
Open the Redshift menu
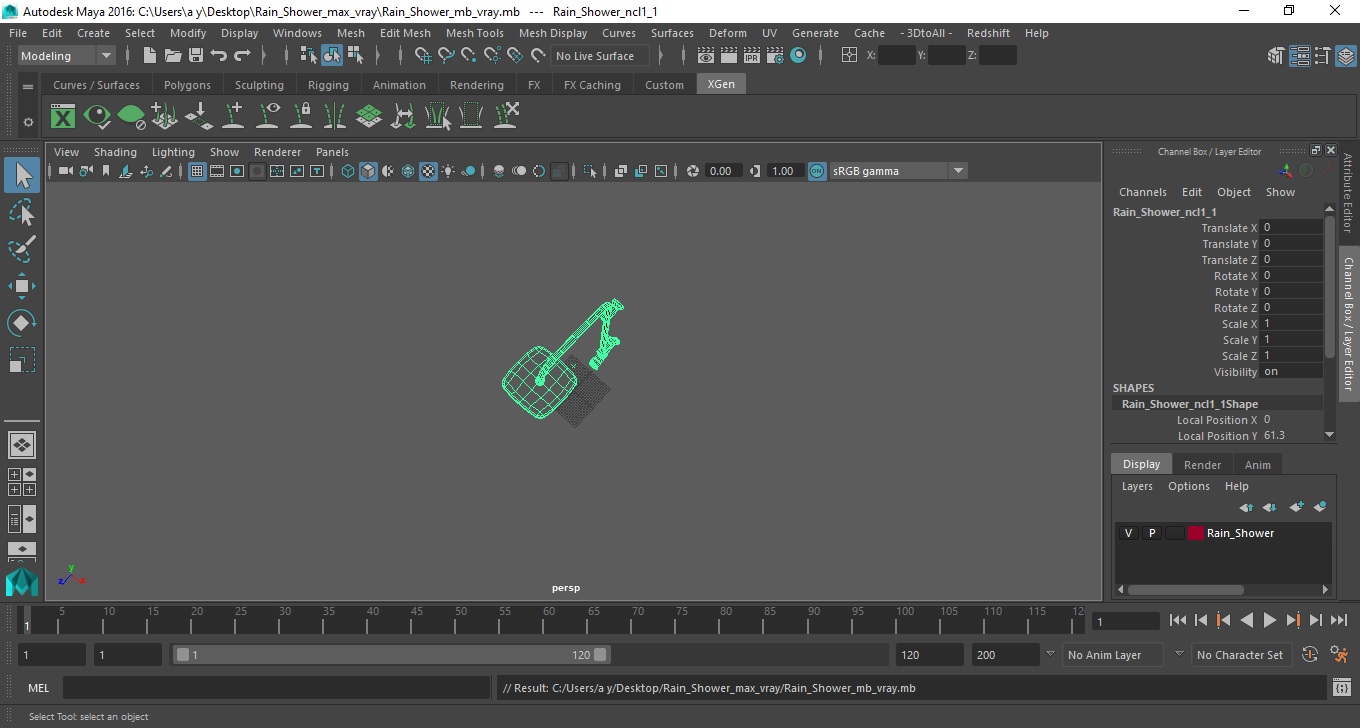pos(988,33)
